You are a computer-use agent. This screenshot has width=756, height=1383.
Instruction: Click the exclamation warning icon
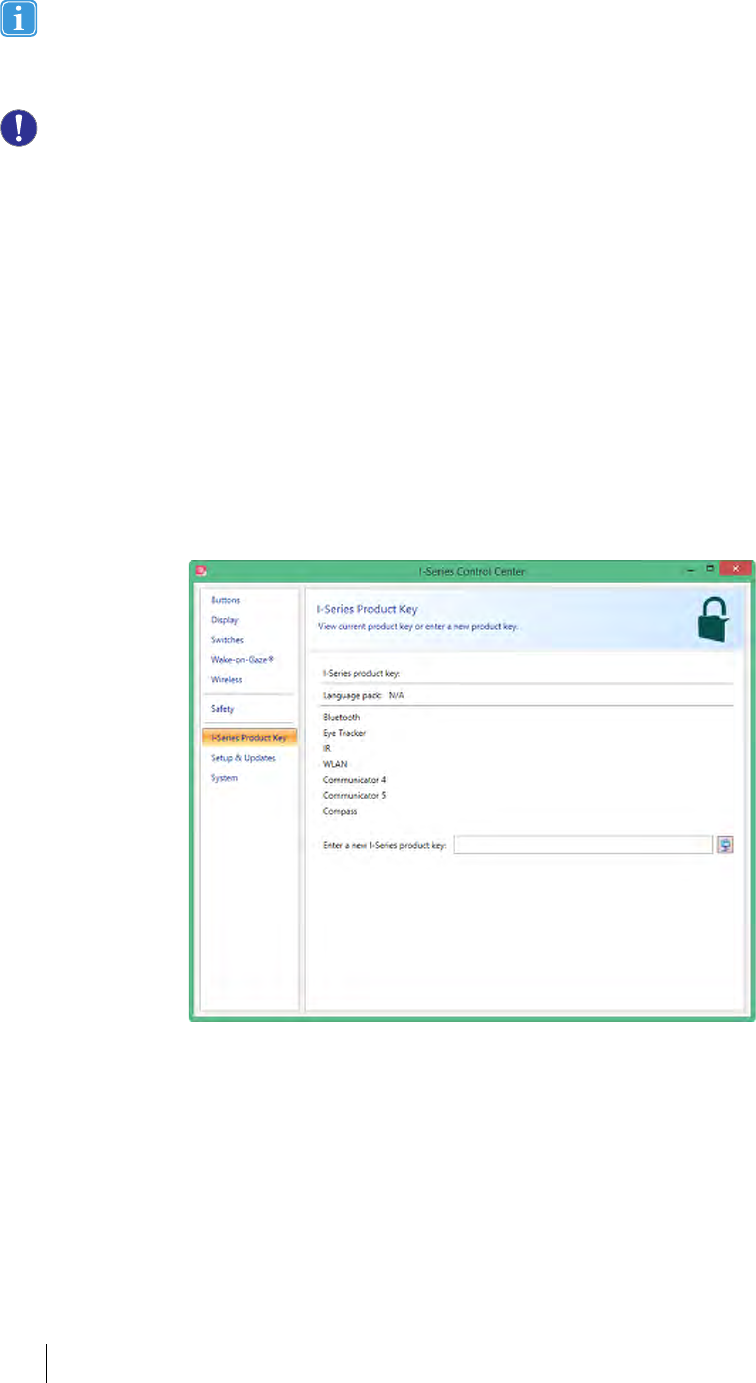click(x=18, y=127)
